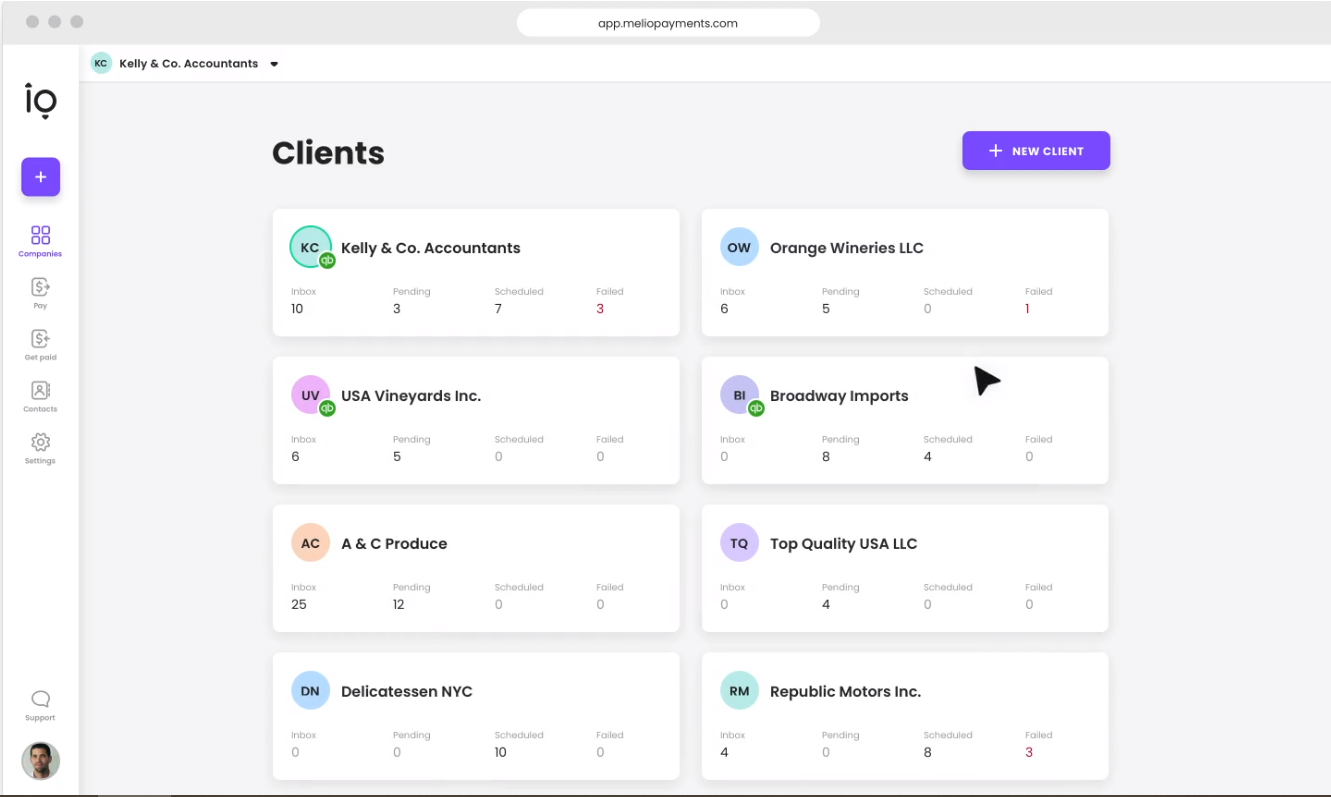The image size is (1331, 797).
Task: Click the Scheduled label on Top Quality USA card
Action: (948, 587)
